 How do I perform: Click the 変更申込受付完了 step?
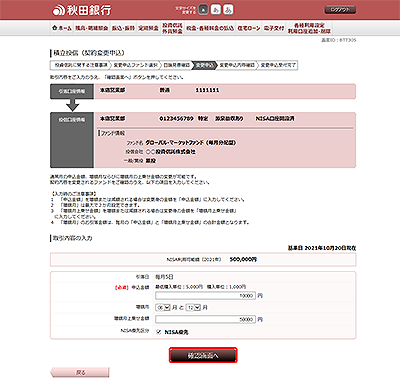(x=278, y=65)
